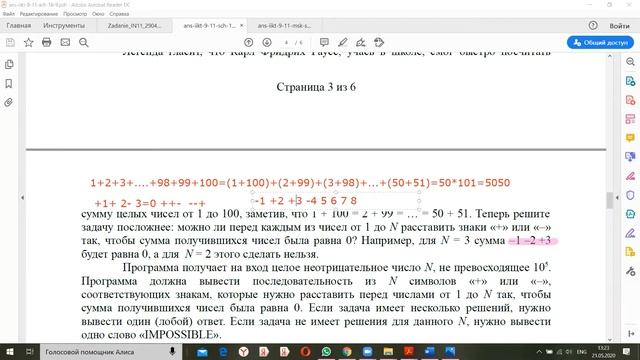Open the Window menu
Image resolution: width=640 pixels, height=360 pixels.
pos(98,13)
